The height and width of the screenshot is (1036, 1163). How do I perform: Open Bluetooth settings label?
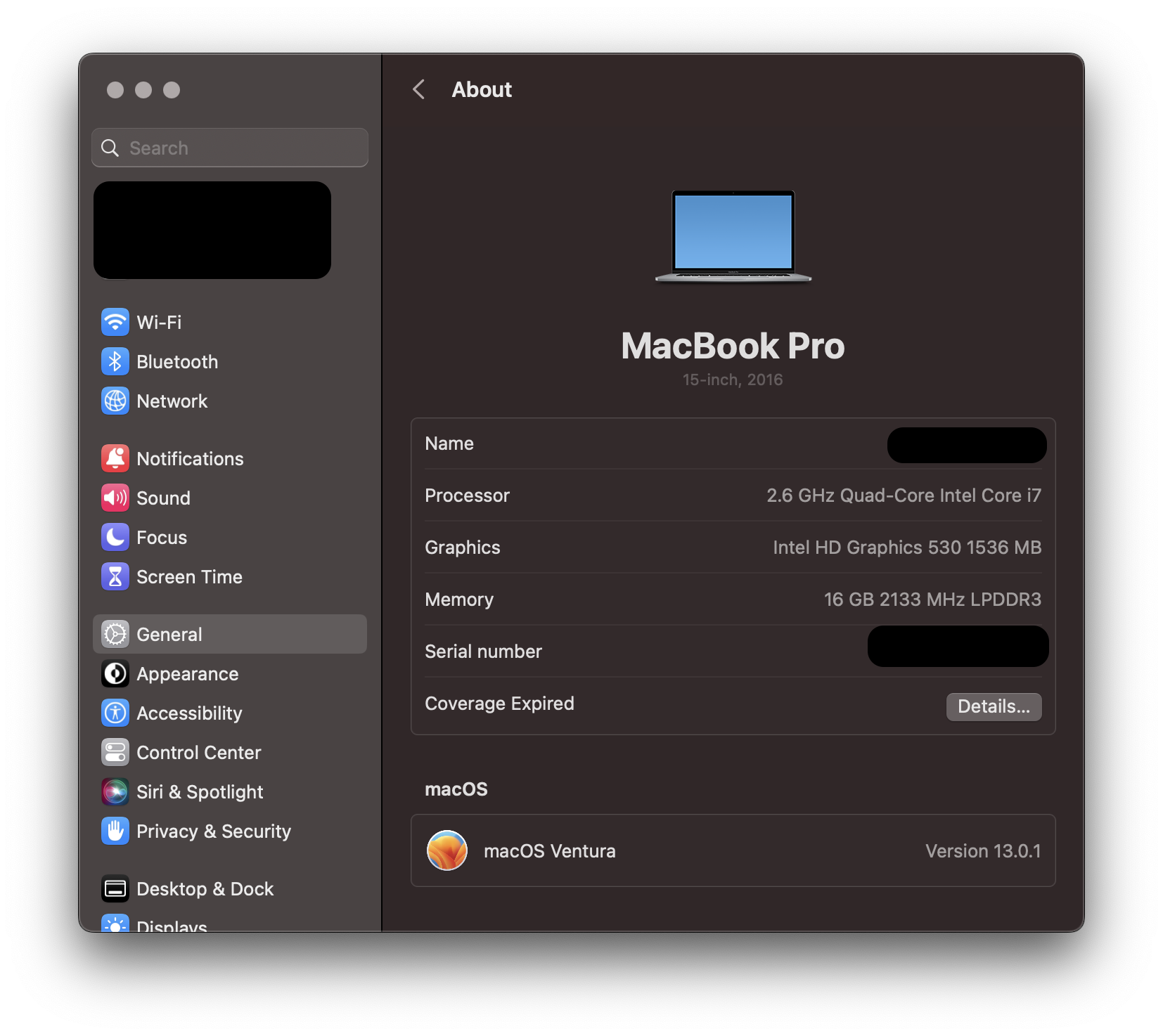click(x=177, y=362)
